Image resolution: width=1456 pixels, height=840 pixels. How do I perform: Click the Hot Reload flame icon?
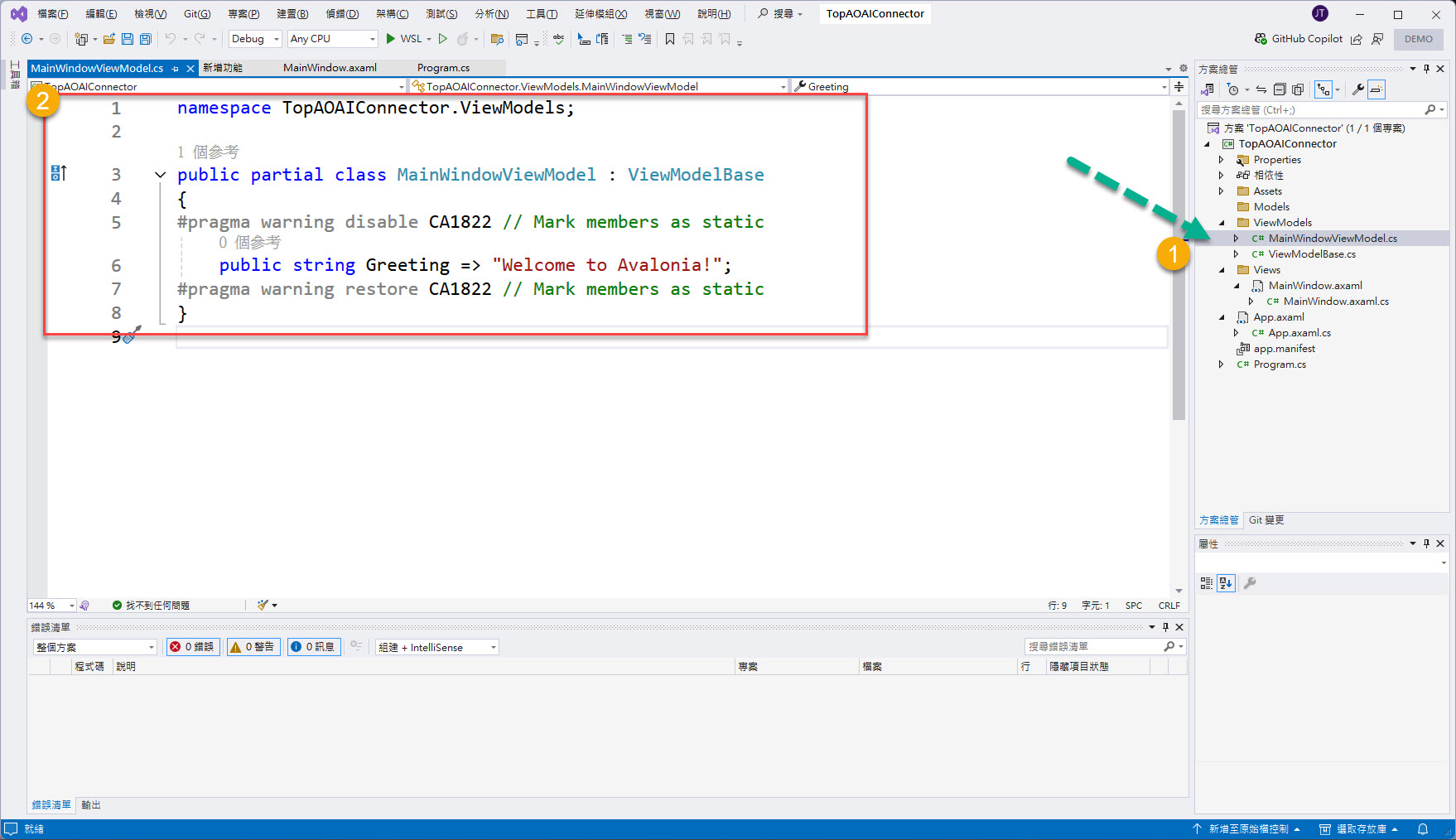pyautogui.click(x=464, y=39)
